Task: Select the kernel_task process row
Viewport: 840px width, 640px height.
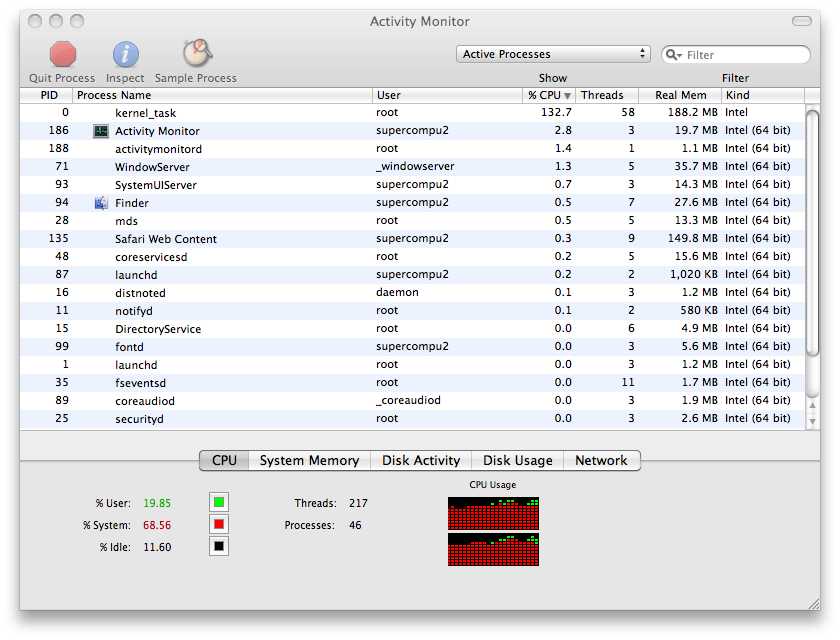Action: point(412,112)
